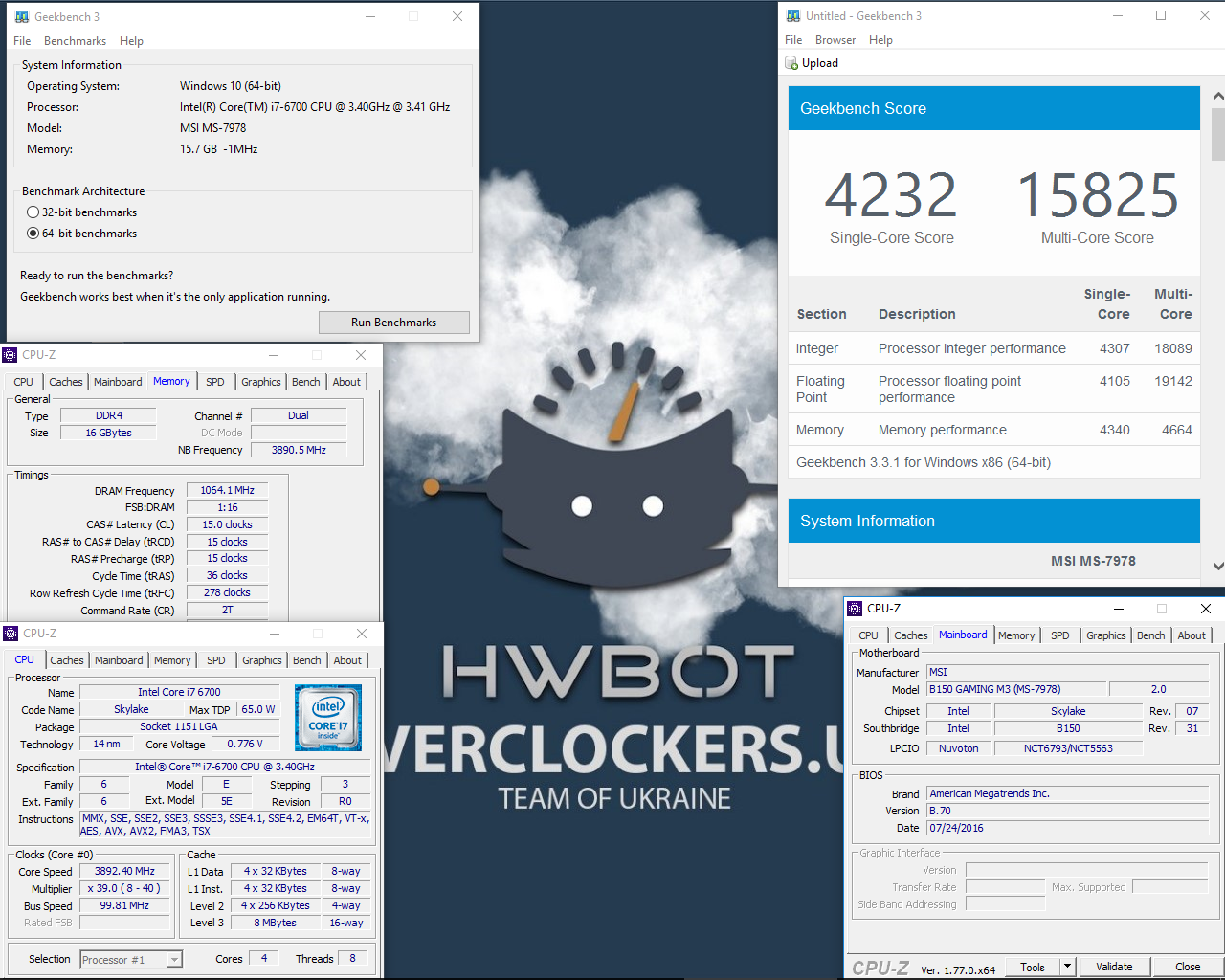The image size is (1225, 980).
Task: Click the Upload icon in results window
Action: coord(791,63)
